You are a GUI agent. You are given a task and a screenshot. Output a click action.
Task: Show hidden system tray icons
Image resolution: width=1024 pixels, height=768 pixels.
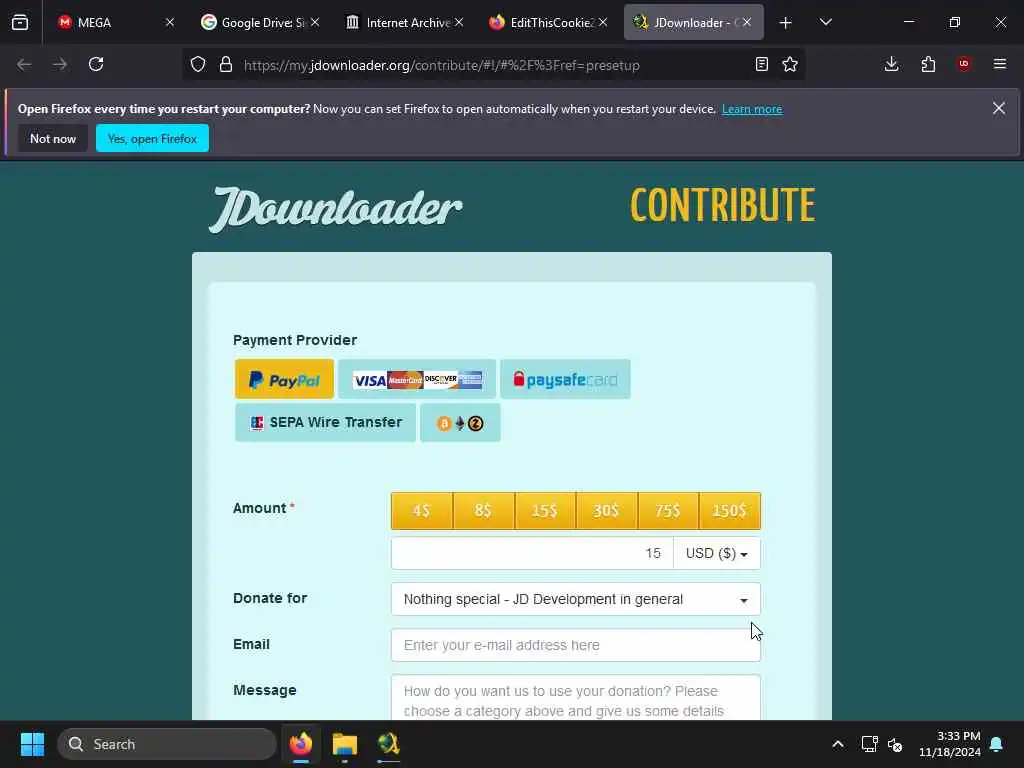(838, 744)
